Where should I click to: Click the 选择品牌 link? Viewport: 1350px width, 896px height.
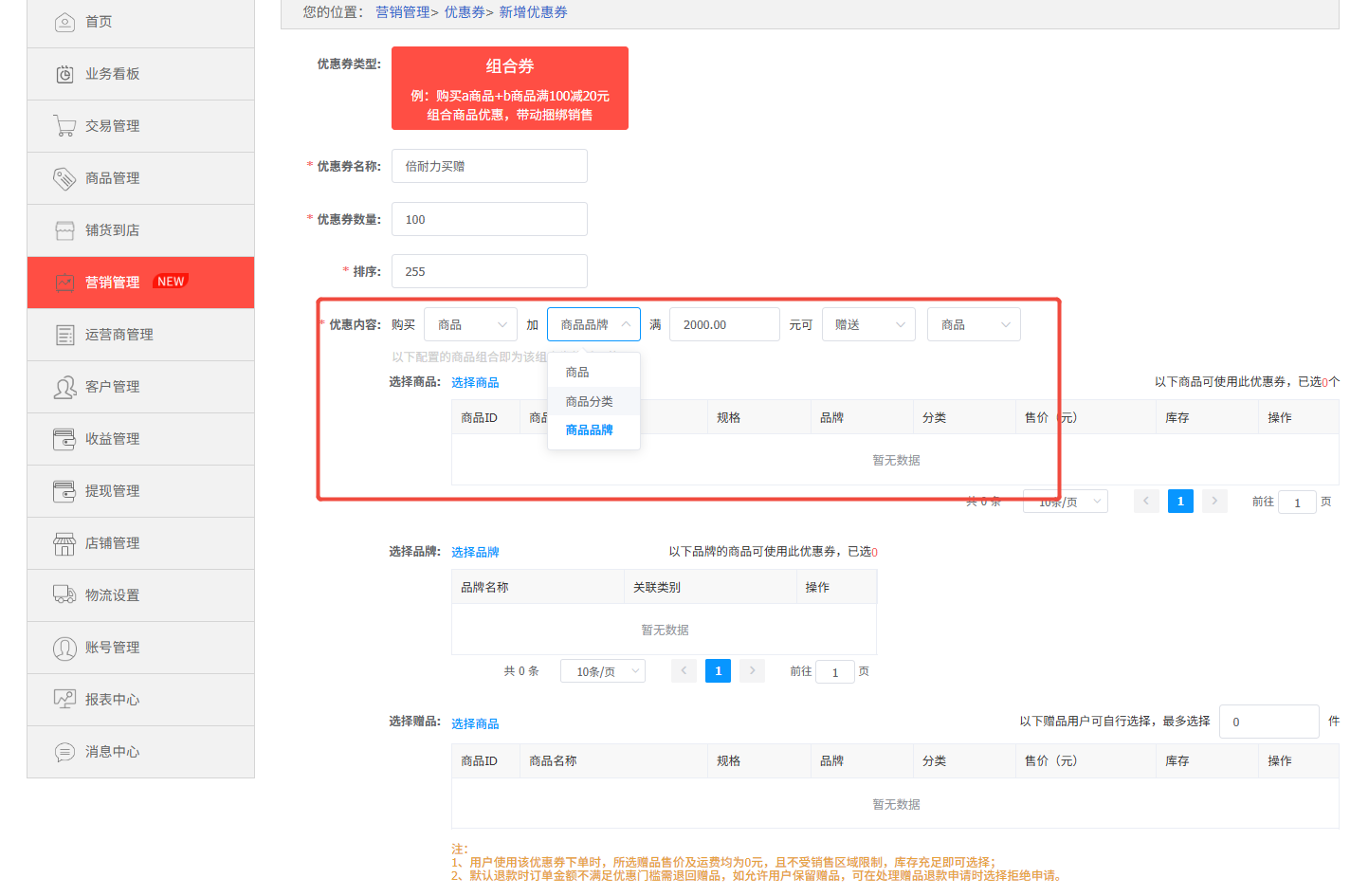(475, 552)
